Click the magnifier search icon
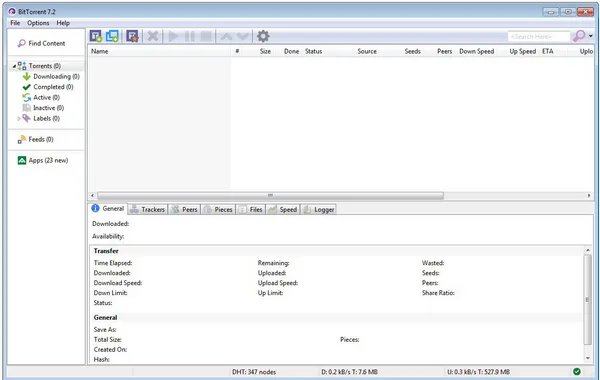The width and height of the screenshot is (600, 380). tap(579, 36)
